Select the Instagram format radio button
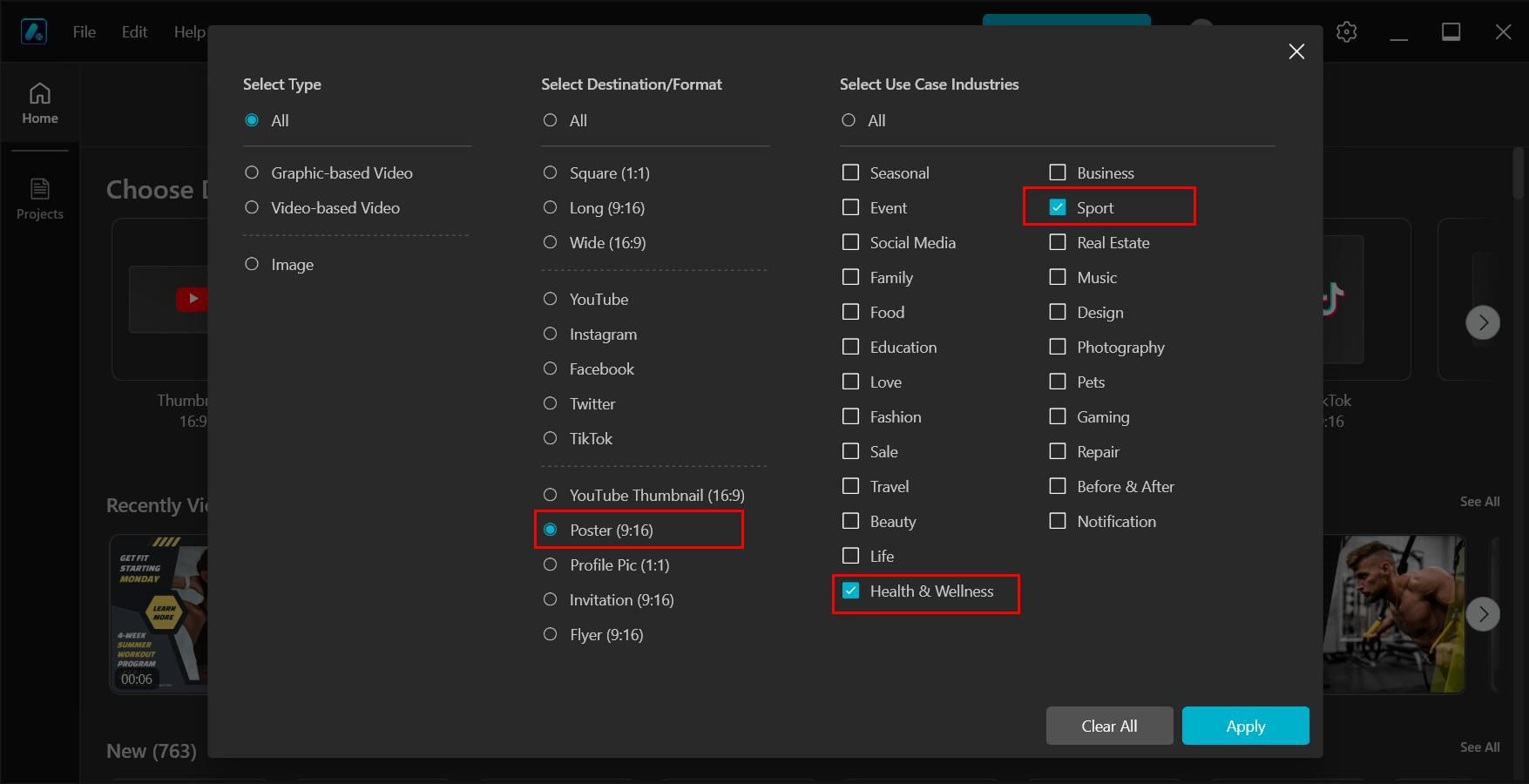 [x=551, y=334]
